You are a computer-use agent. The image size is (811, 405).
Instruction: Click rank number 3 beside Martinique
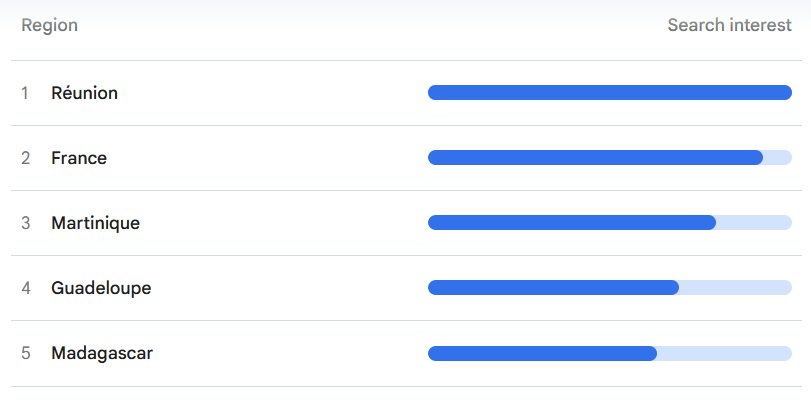[x=25, y=223]
